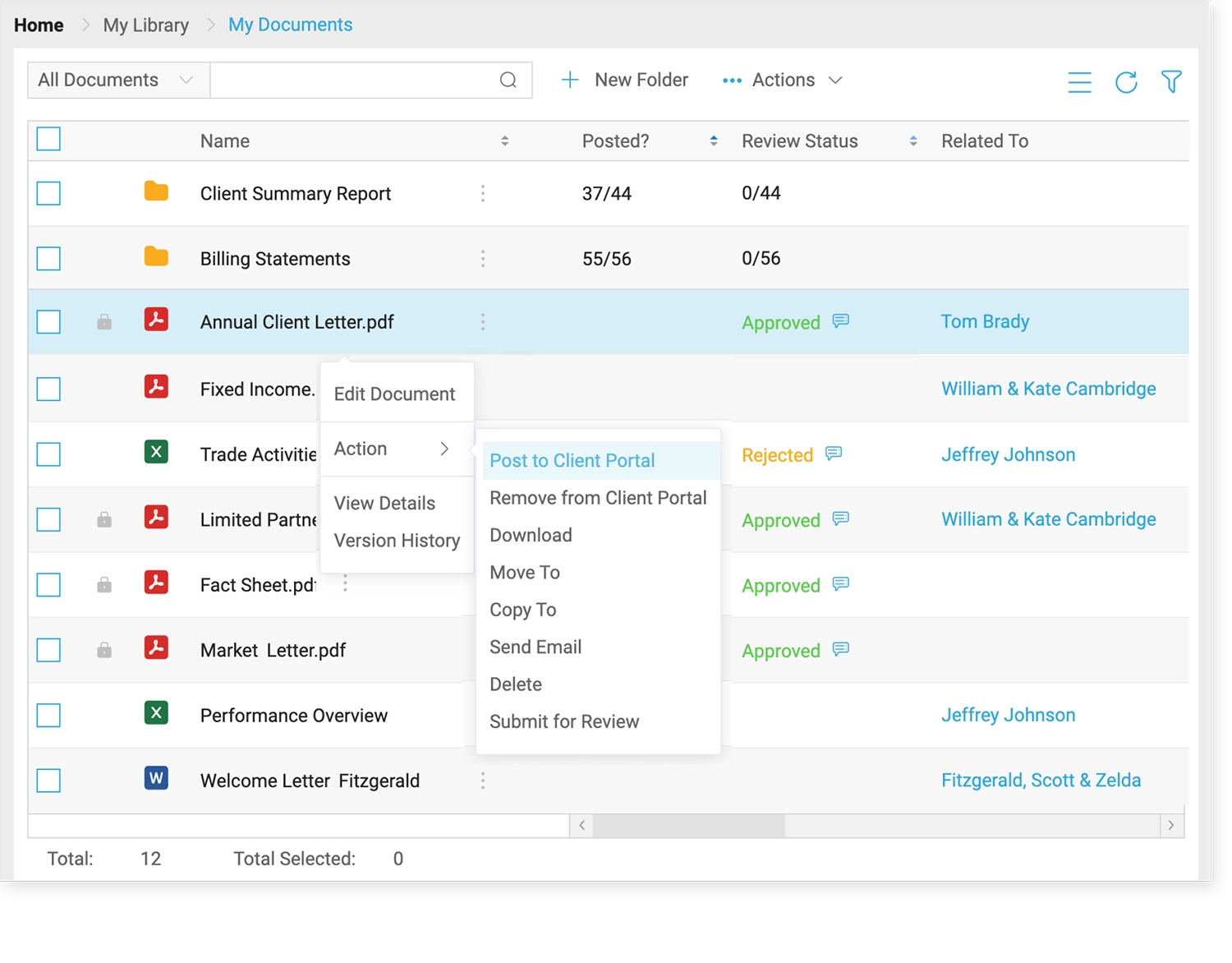This screenshot has height=963, width=1232.
Task: Check the Fixed Income row checkbox
Action: click(x=48, y=389)
